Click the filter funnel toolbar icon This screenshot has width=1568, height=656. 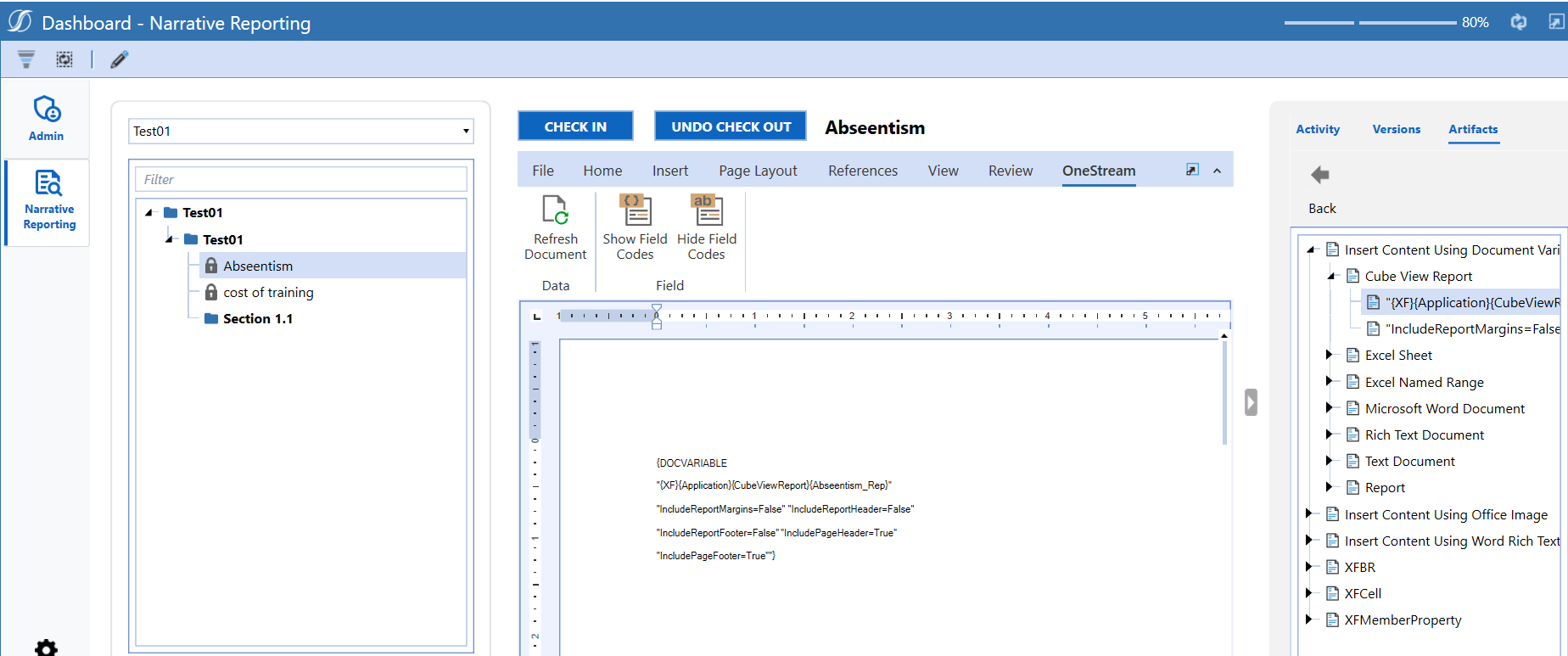pyautogui.click(x=26, y=59)
